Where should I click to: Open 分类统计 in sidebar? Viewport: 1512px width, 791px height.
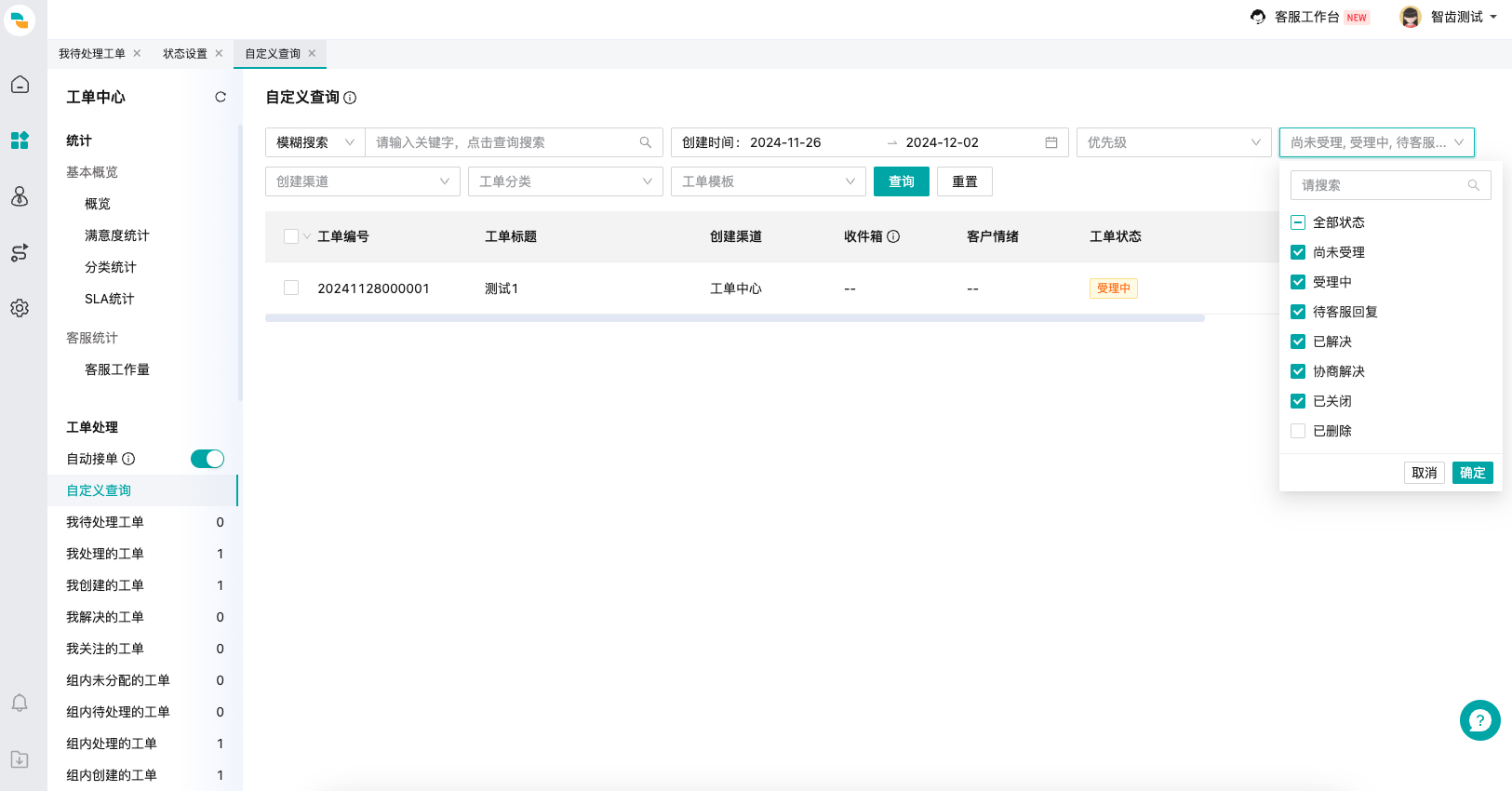pos(111,267)
